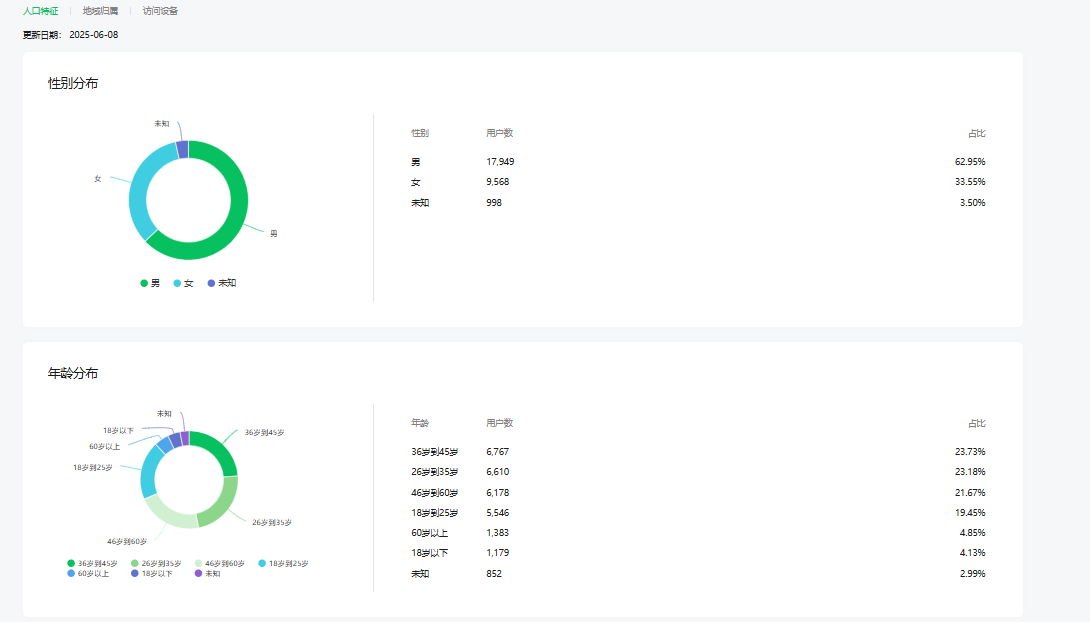Click 60岁以上 row in age table
1090x622 pixels.
click(x=698, y=533)
